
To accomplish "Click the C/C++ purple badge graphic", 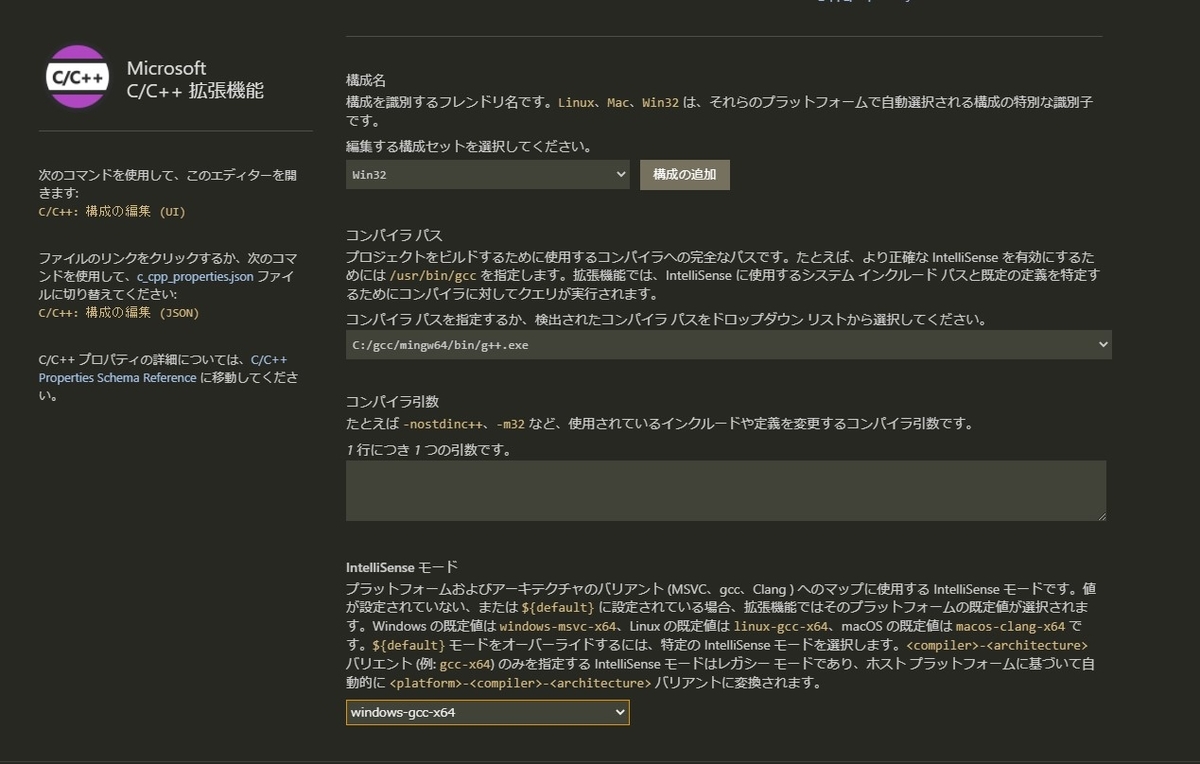I will pyautogui.click(x=77, y=76).
